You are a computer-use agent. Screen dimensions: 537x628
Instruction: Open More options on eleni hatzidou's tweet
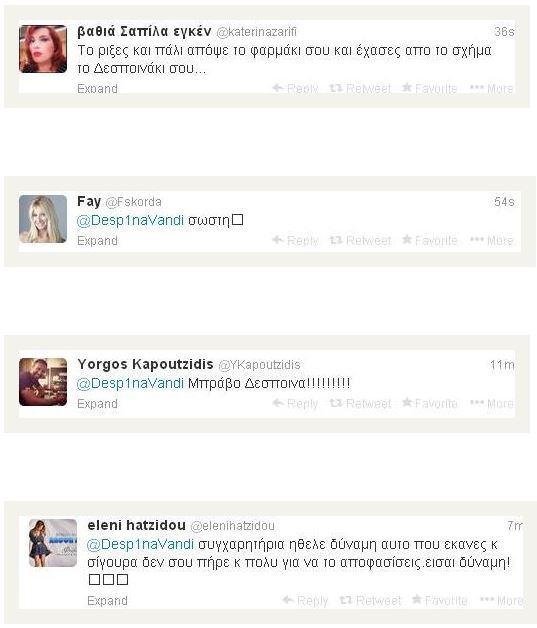click(x=501, y=600)
